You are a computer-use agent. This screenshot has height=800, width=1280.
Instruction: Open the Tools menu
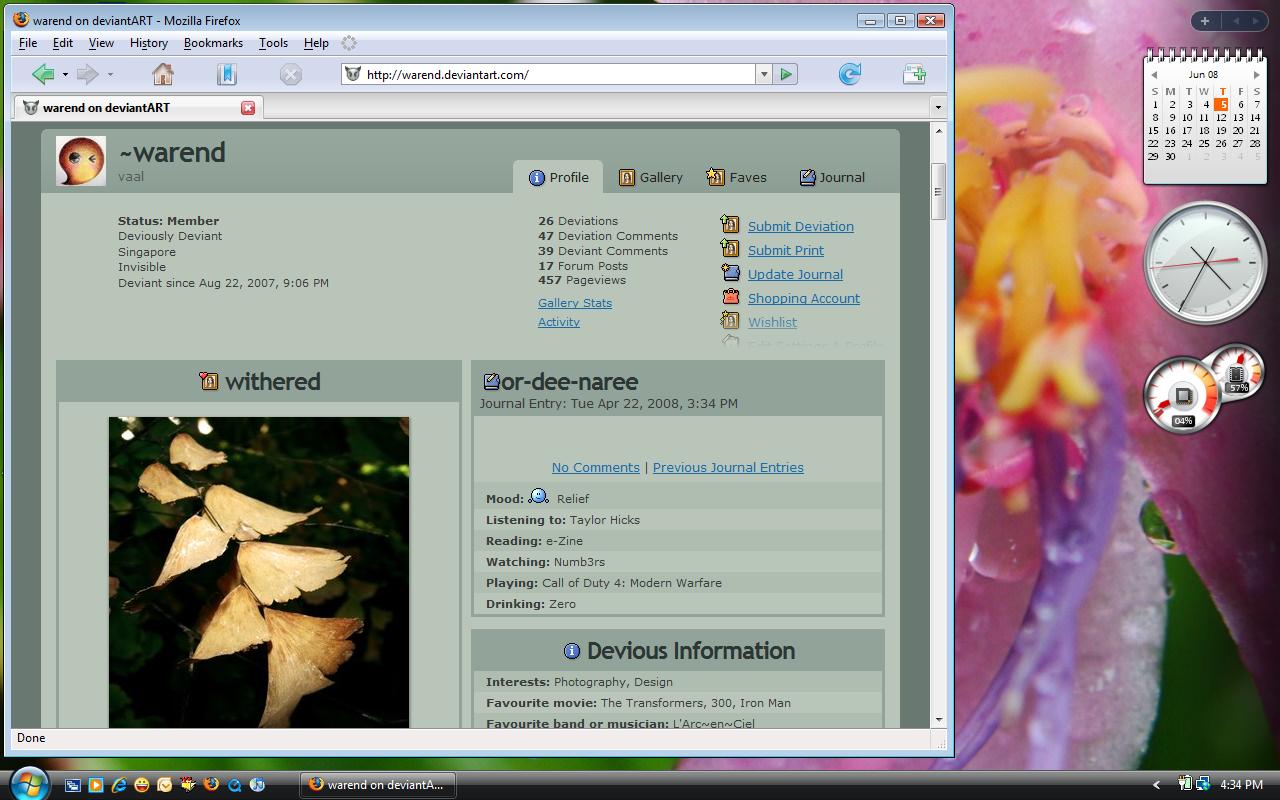[273, 43]
